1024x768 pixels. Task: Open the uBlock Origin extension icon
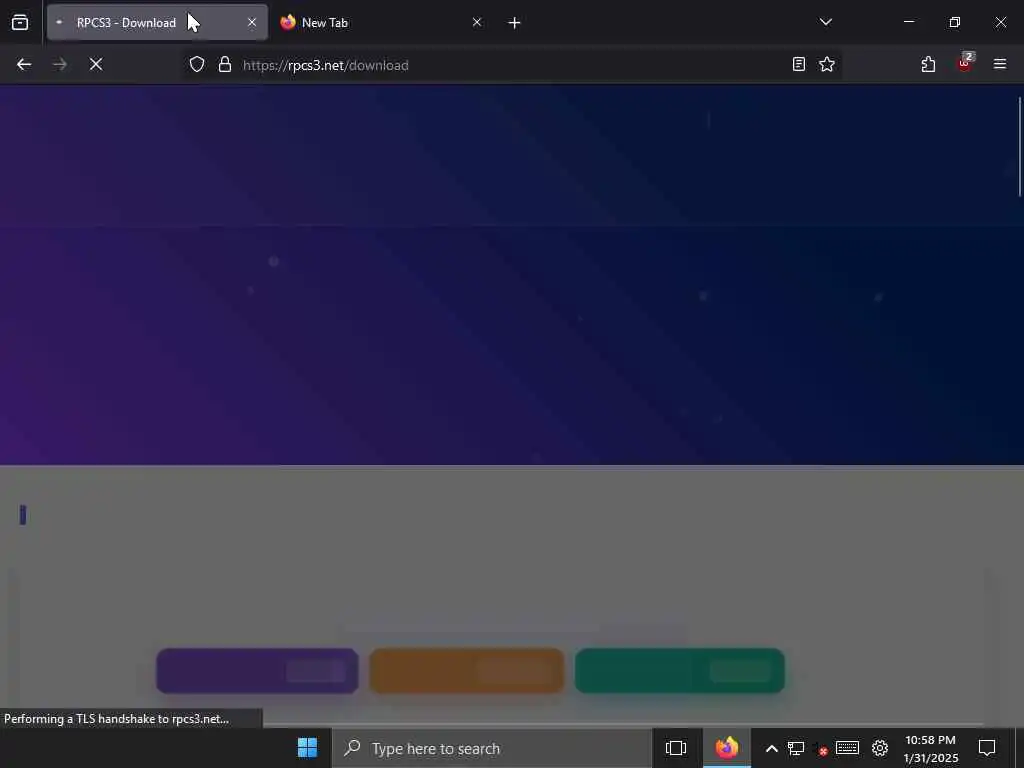click(965, 63)
